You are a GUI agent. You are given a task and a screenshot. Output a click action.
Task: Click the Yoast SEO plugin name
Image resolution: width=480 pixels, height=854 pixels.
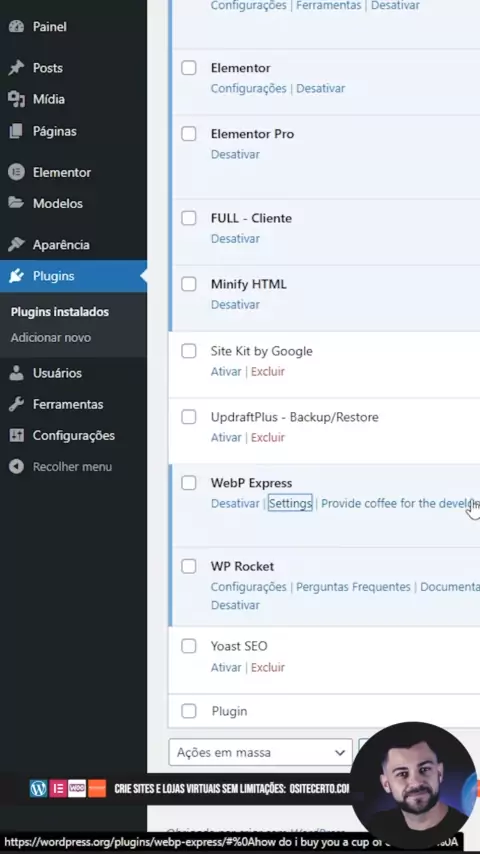click(x=239, y=646)
